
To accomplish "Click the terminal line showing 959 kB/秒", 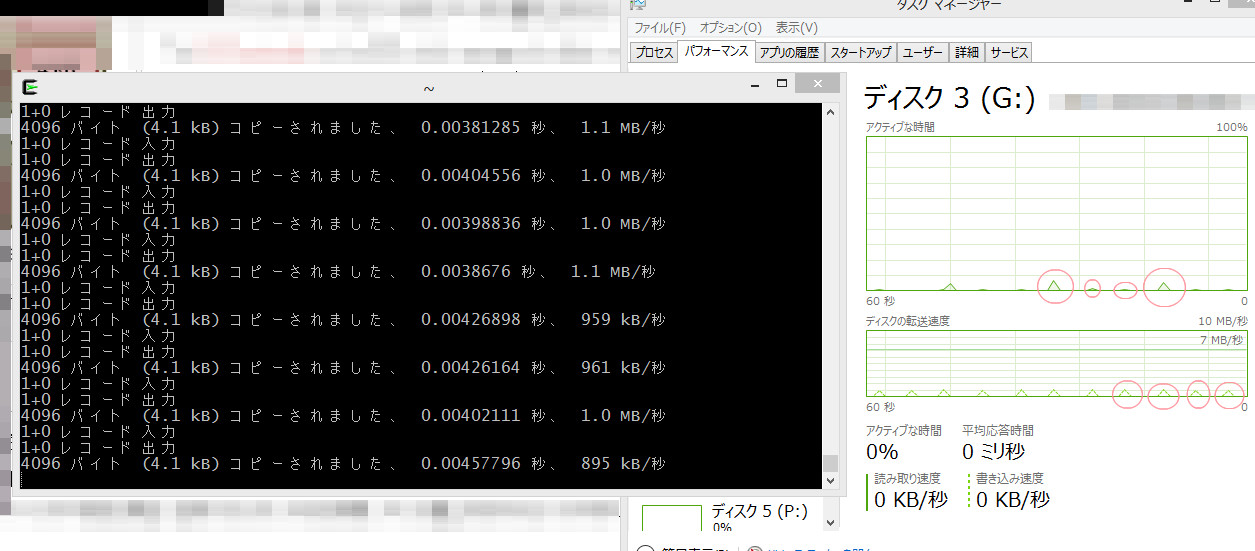I will point(343,320).
